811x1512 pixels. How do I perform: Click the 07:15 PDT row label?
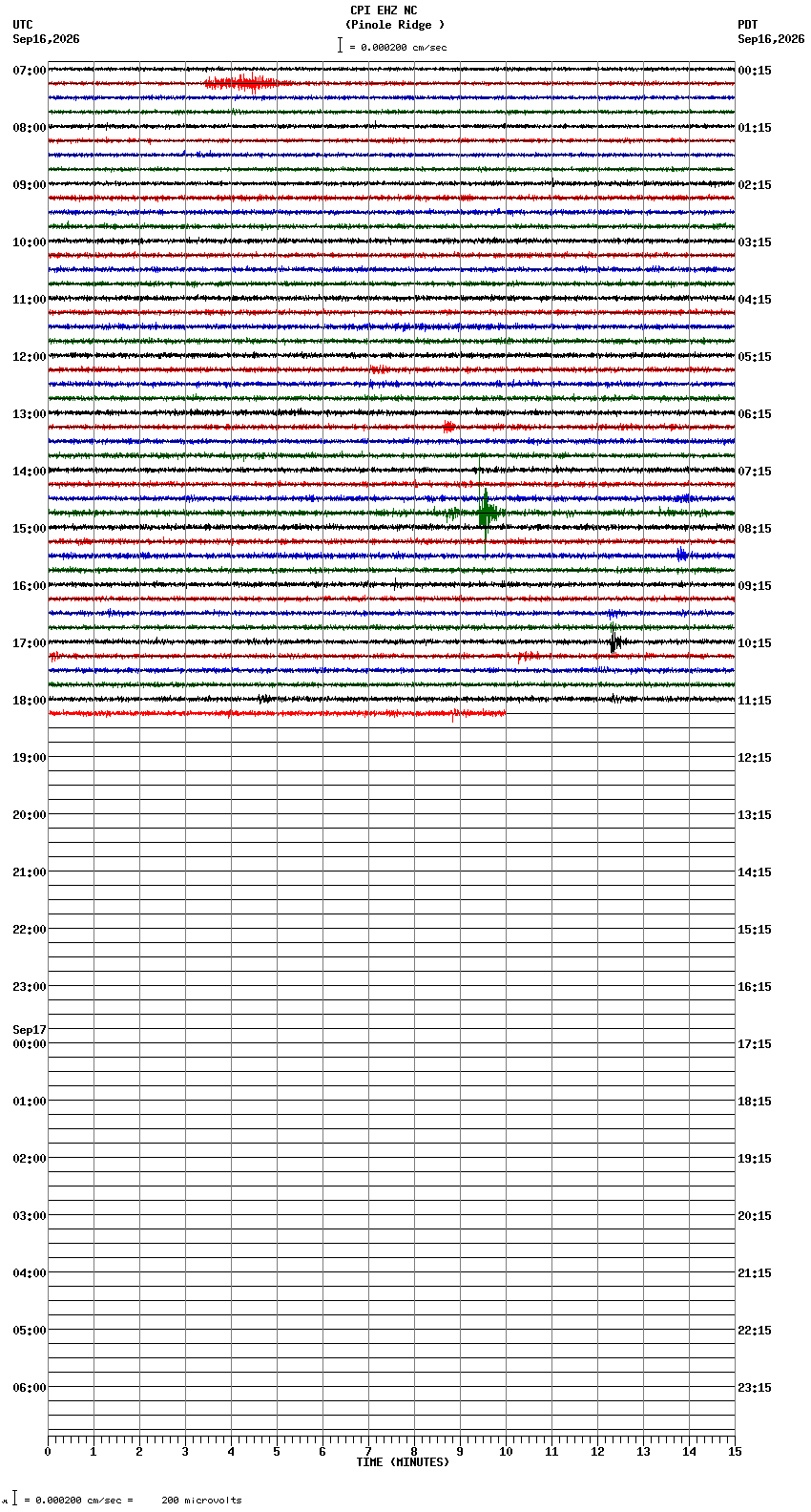coord(755,472)
